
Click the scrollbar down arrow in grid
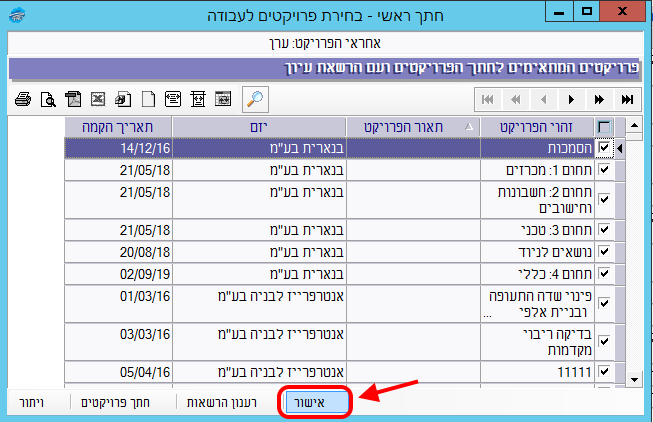pos(632,379)
